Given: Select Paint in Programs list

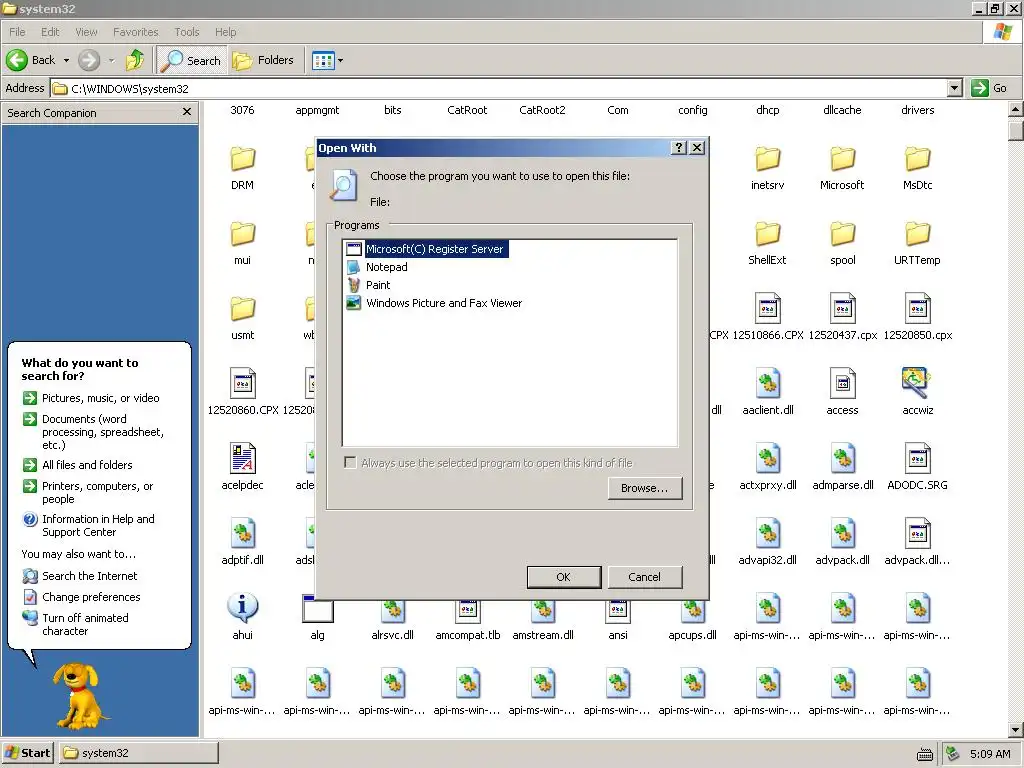Looking at the screenshot, I should [368, 285].
